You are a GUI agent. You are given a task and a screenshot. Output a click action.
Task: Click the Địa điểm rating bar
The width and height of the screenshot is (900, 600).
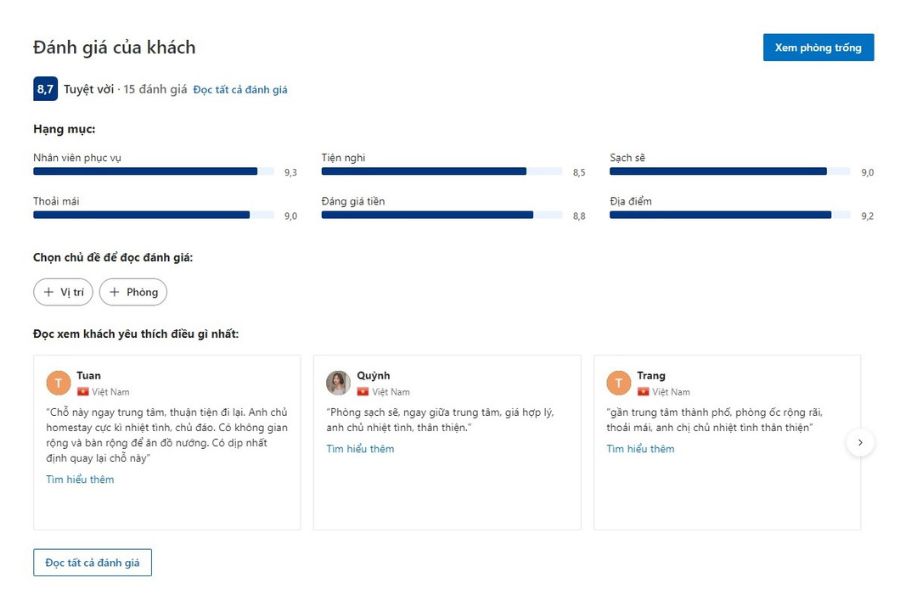click(730, 215)
